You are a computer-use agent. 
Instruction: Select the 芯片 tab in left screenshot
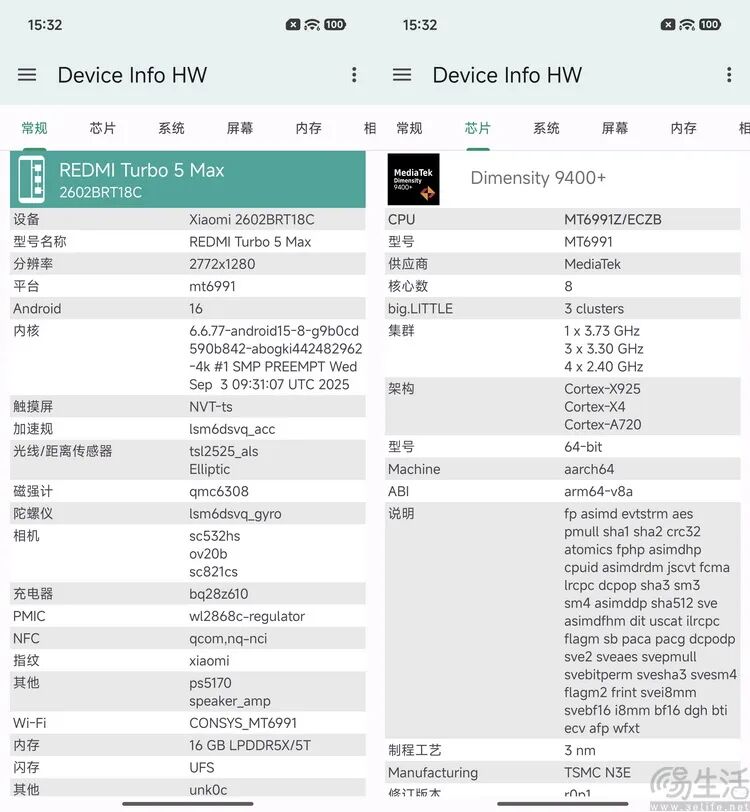pos(103,128)
